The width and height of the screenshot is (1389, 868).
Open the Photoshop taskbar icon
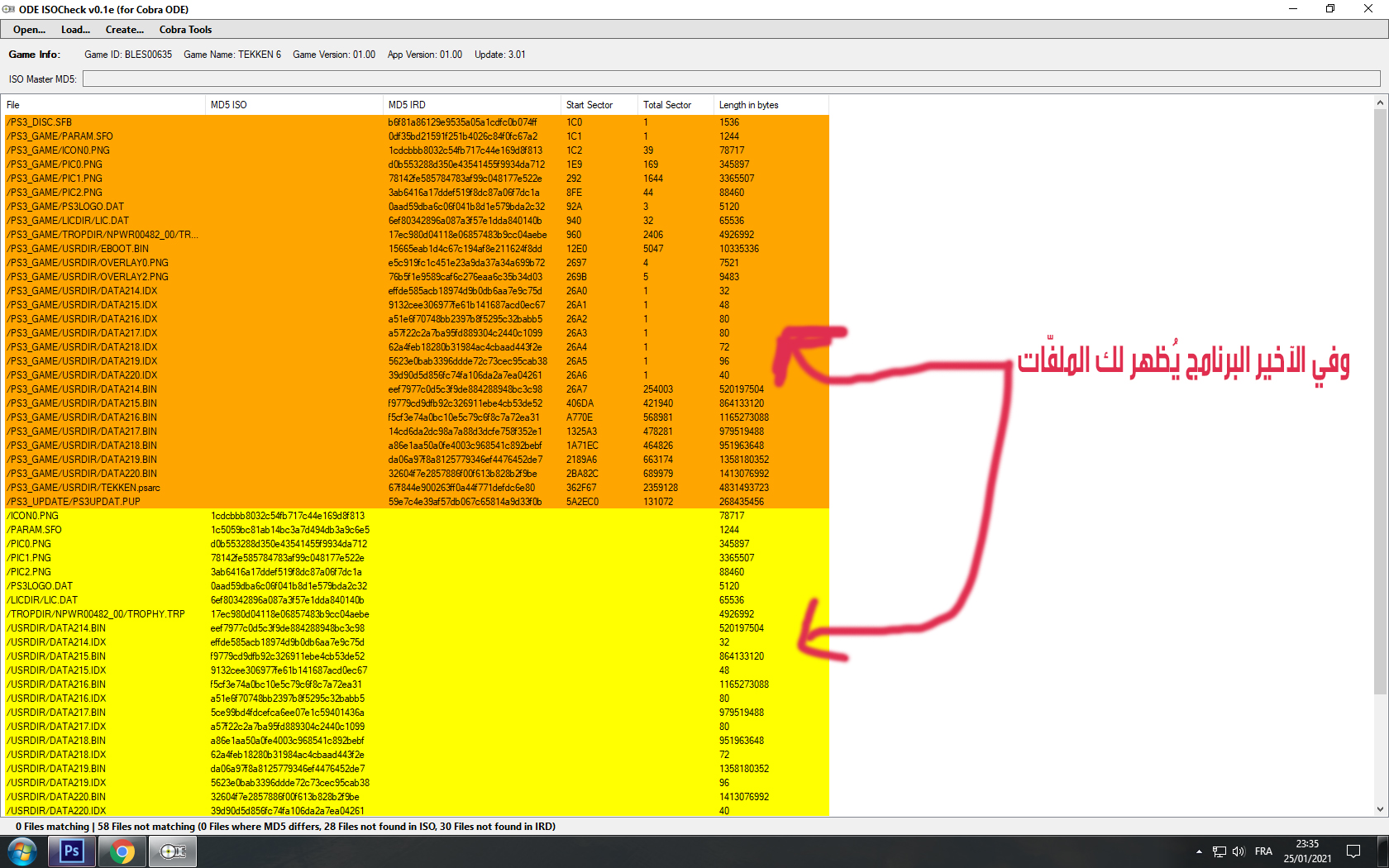pyautogui.click(x=72, y=851)
